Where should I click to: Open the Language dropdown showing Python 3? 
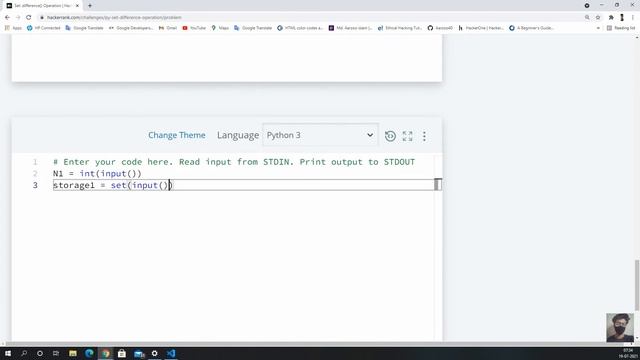point(320,135)
